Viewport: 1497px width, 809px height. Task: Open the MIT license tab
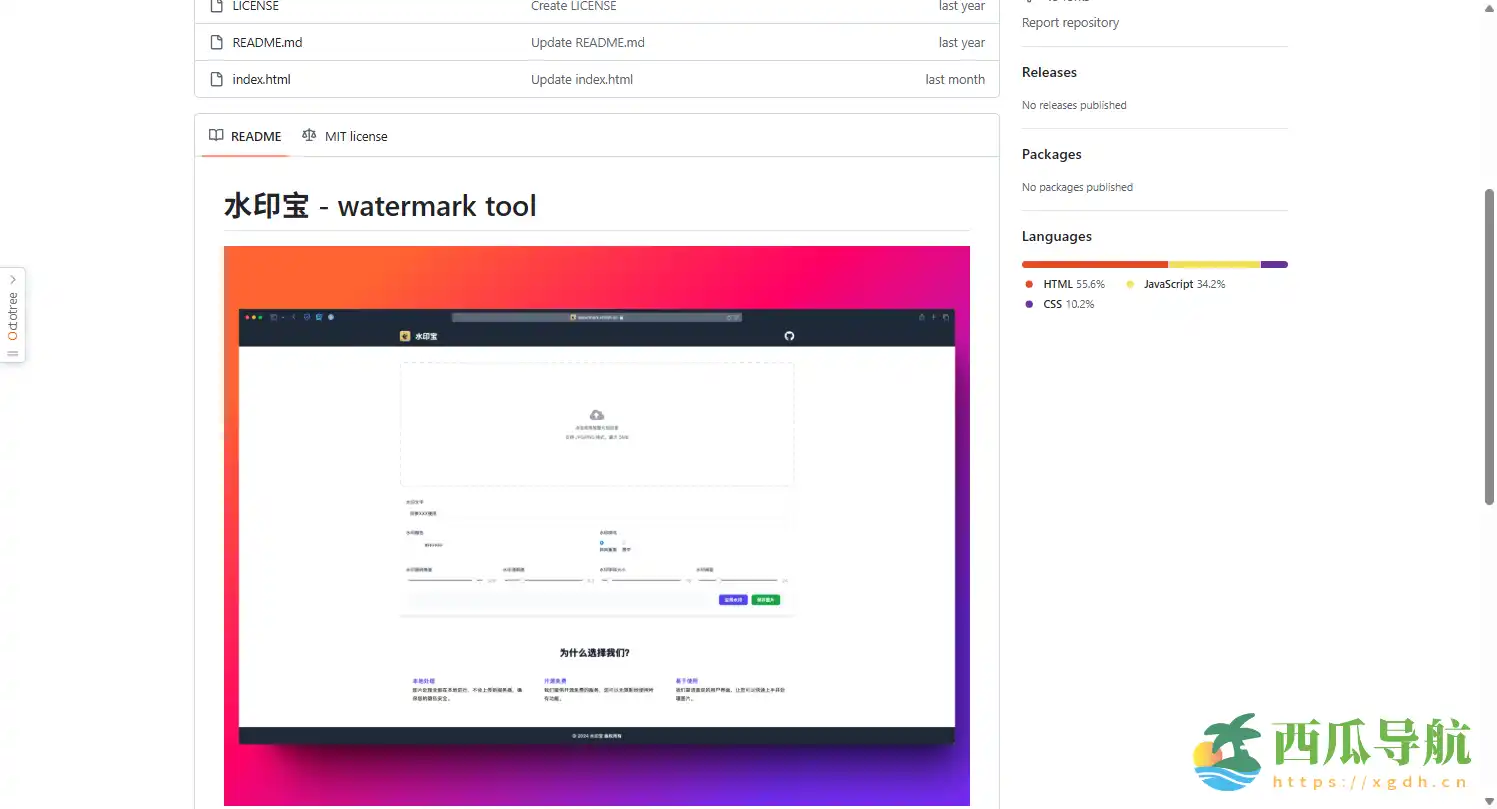point(355,137)
